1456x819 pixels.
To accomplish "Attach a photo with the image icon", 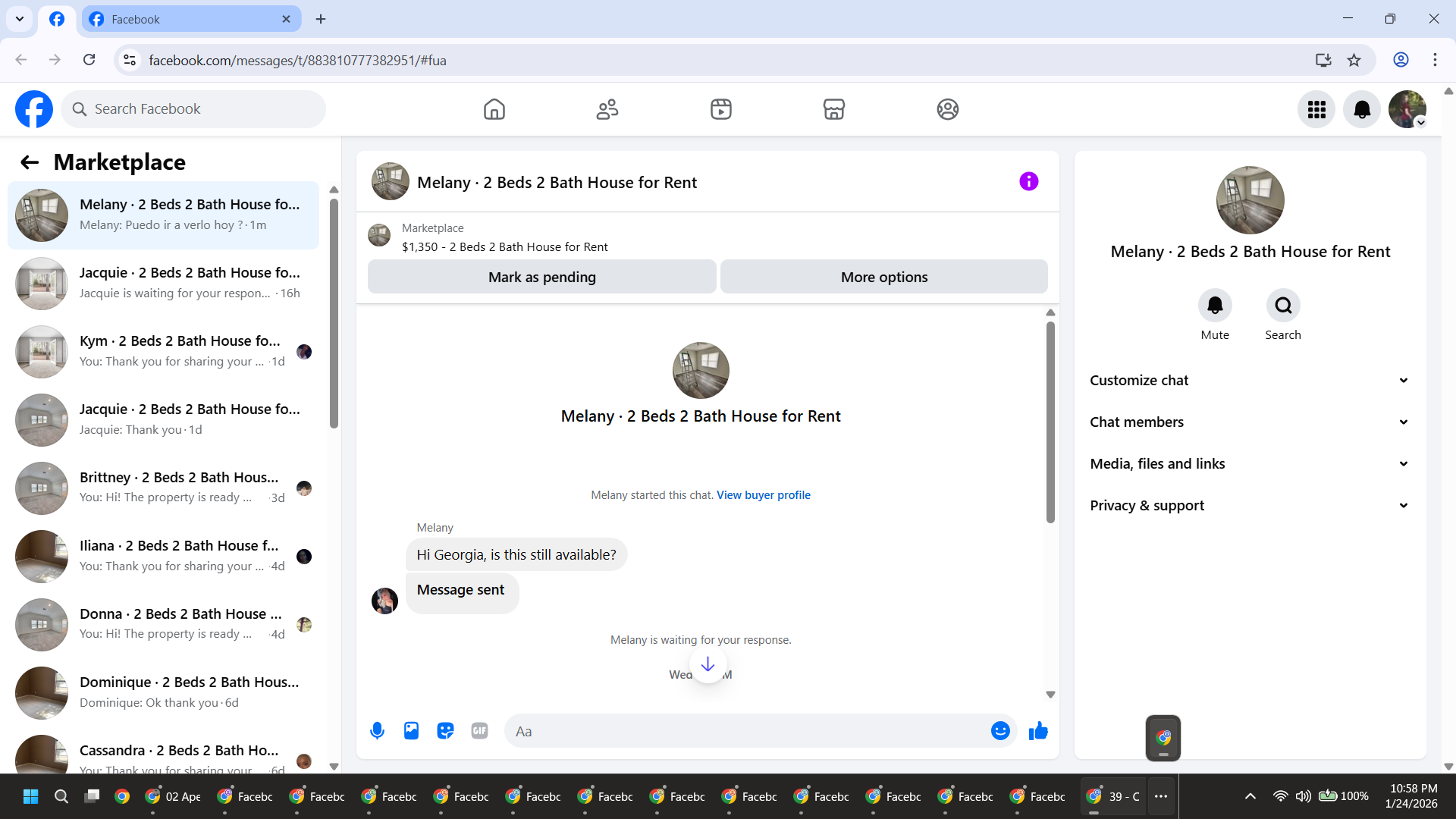I will coord(411,731).
